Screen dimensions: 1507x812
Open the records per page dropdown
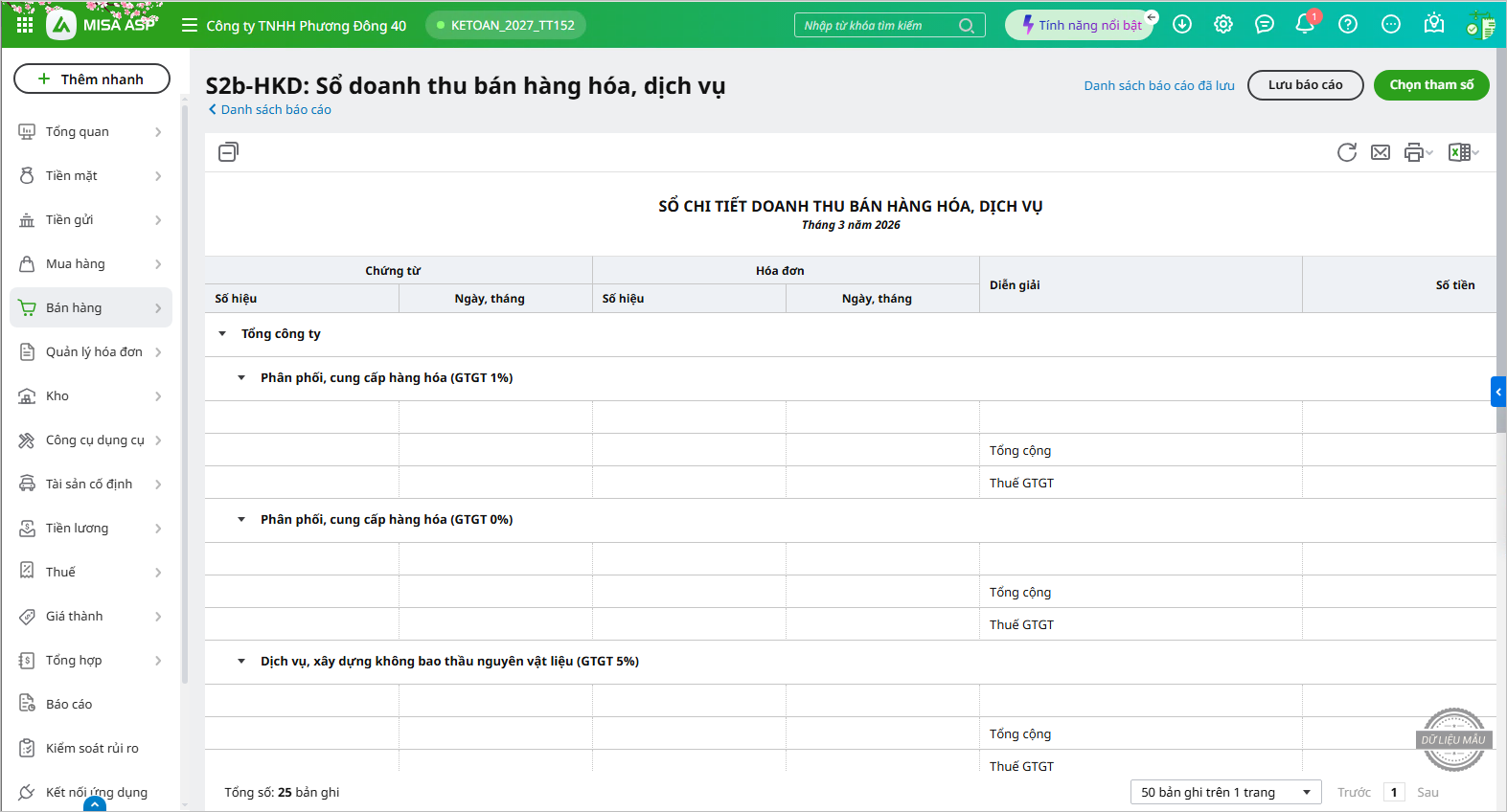click(x=1225, y=792)
